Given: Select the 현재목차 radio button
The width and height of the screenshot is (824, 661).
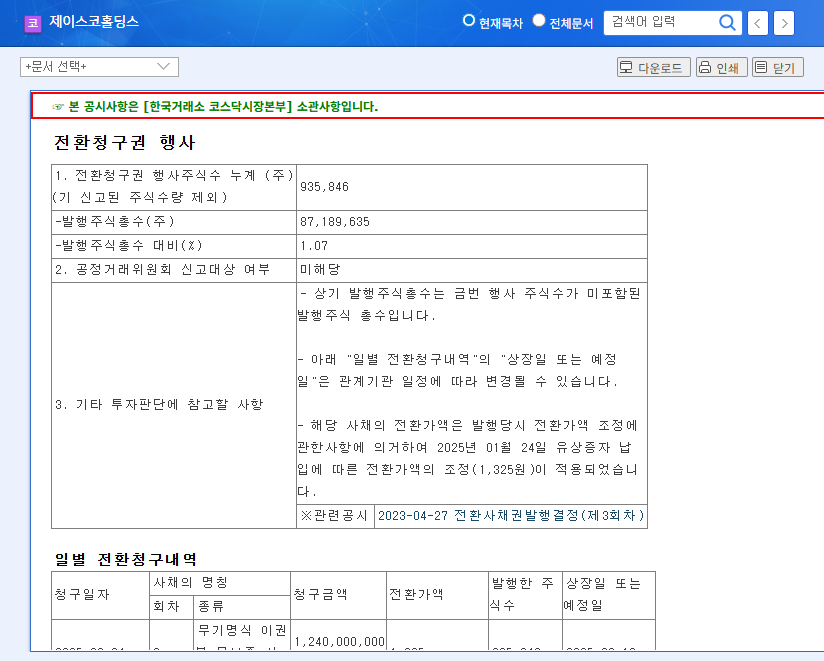Looking at the screenshot, I should pos(468,20).
